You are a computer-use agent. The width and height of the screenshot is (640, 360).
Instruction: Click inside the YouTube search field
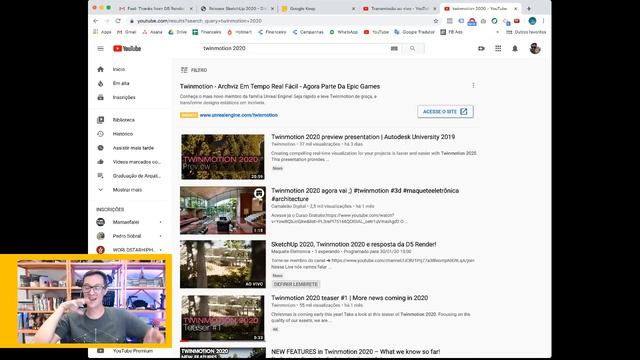pyautogui.click(x=294, y=49)
